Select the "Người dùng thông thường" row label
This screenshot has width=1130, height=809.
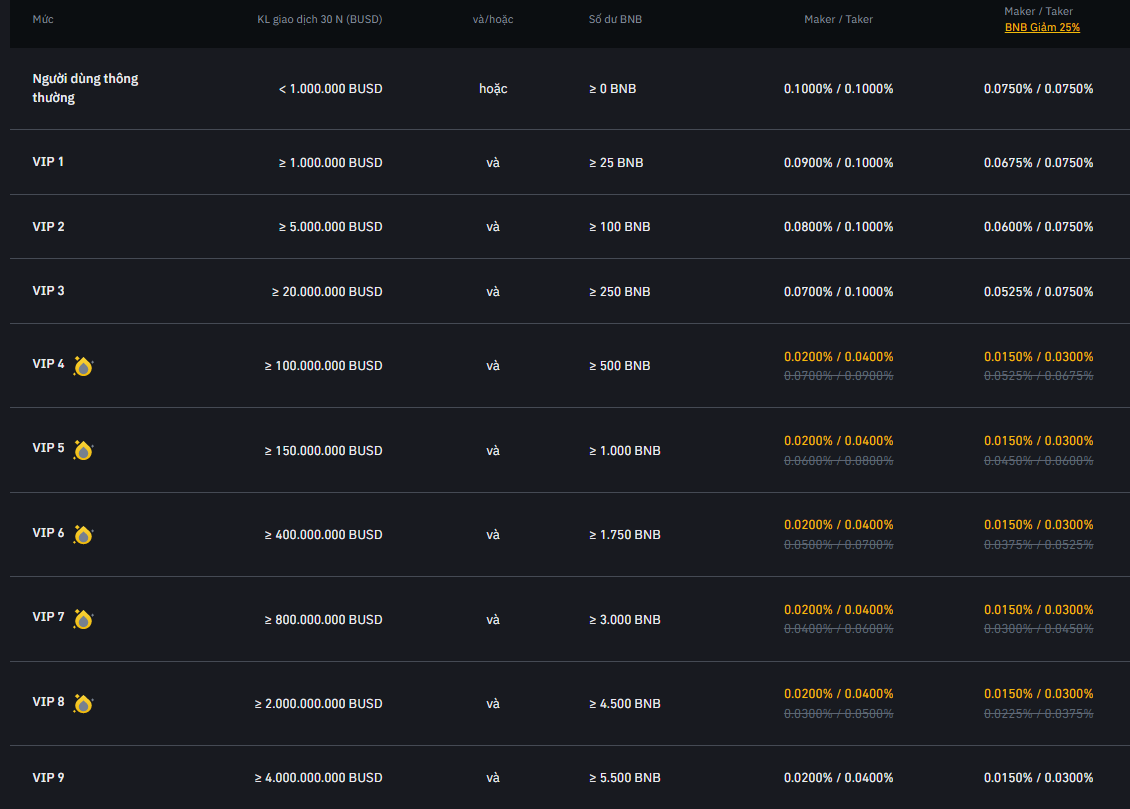tap(85, 88)
